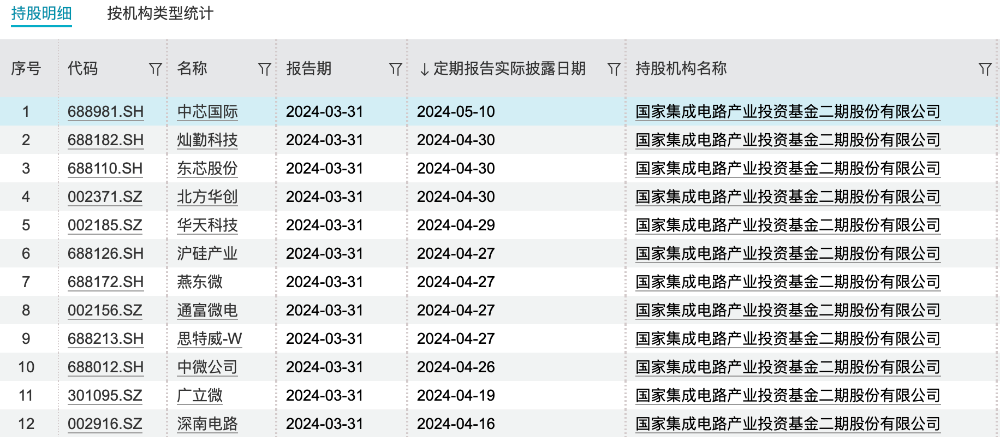Open stock code 688110.SH

tap(106, 168)
